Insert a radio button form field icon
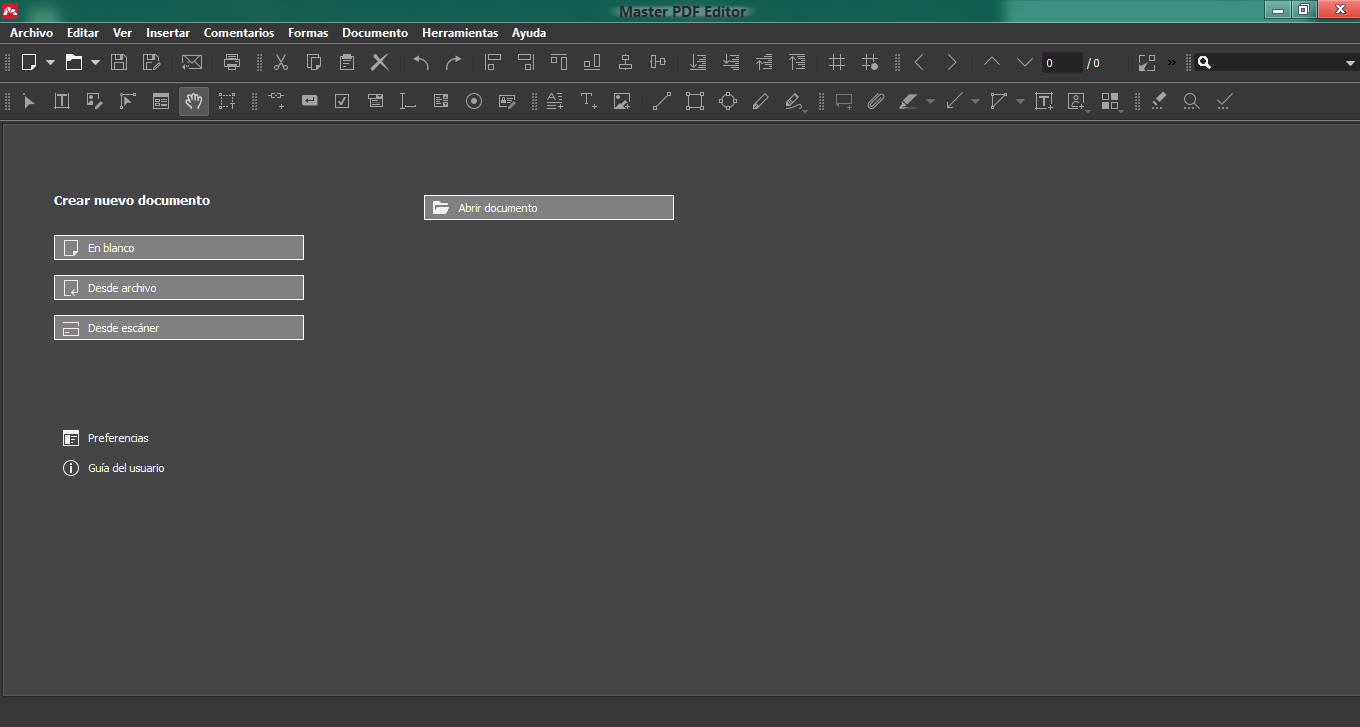This screenshot has height=727, width=1360. (x=474, y=101)
